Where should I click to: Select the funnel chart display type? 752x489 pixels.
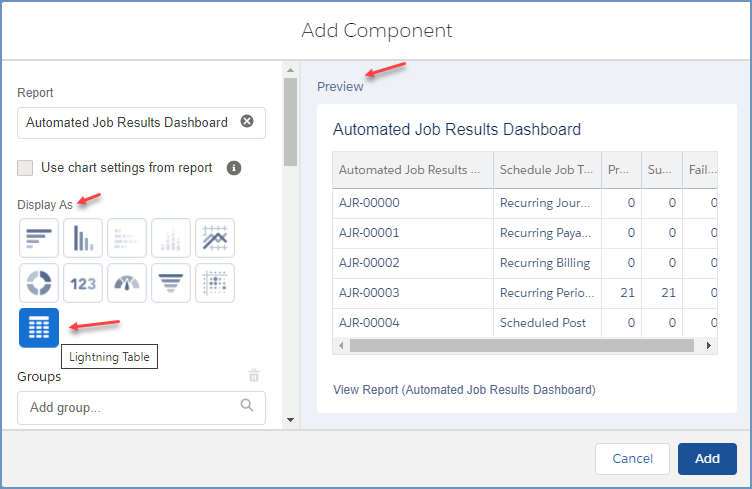click(x=171, y=283)
